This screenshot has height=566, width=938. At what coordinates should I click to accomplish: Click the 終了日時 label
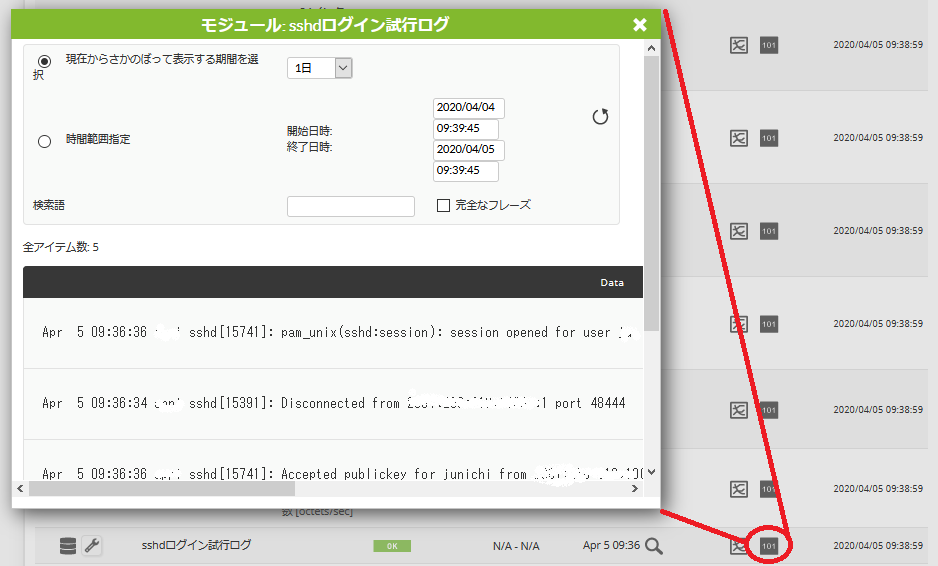point(309,147)
